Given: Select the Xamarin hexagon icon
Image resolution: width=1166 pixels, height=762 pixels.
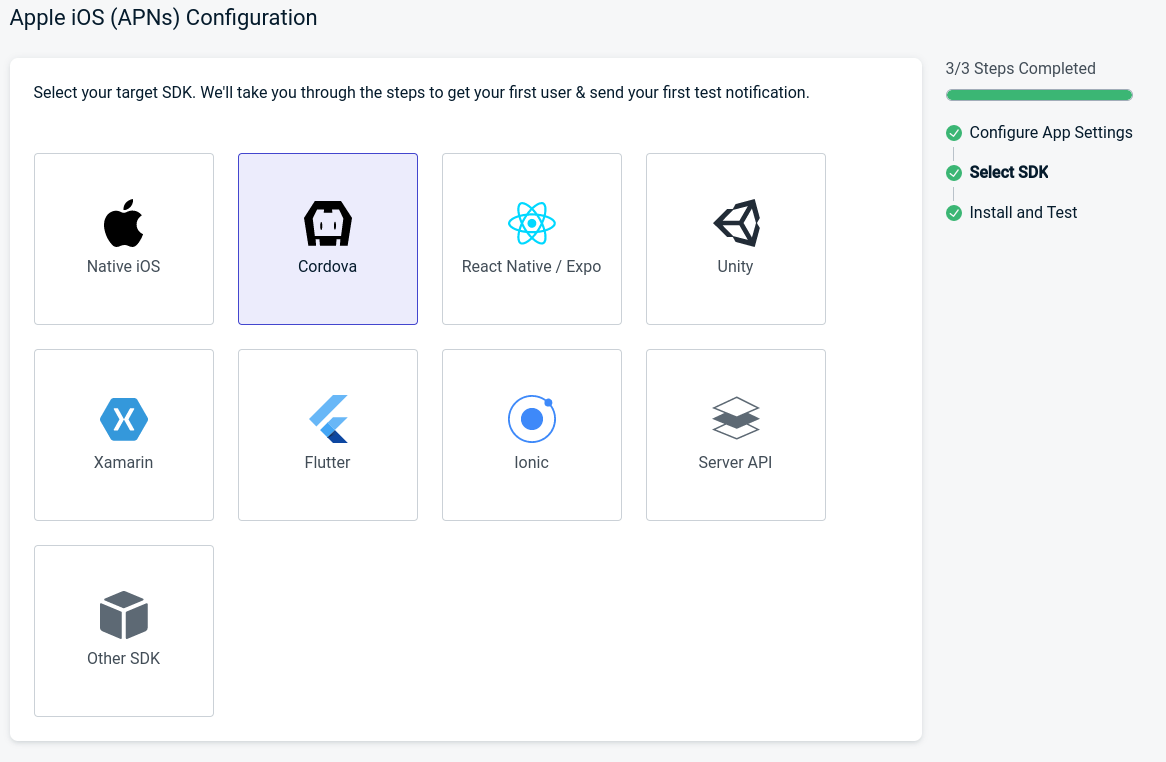Looking at the screenshot, I should click(123, 419).
